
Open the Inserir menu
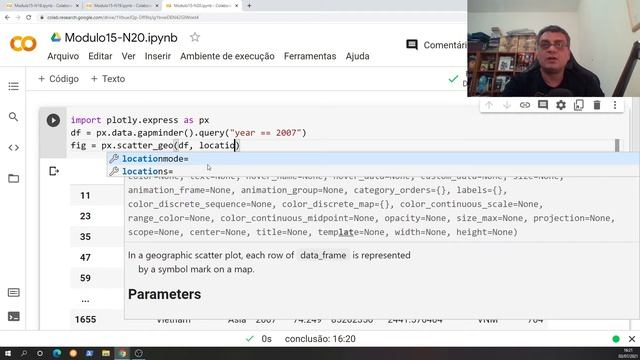click(158, 56)
